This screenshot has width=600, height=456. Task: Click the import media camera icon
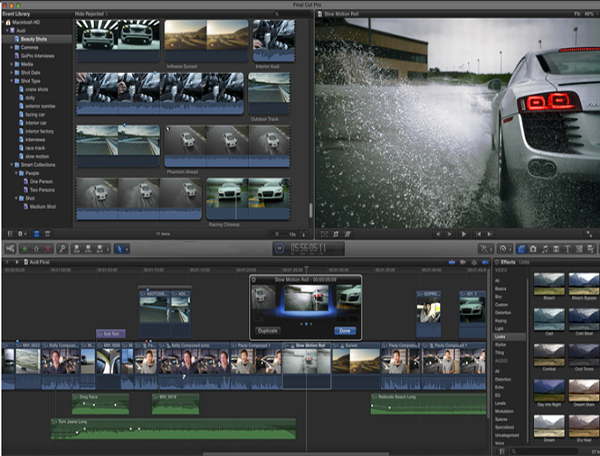pyautogui.click(x=10, y=249)
